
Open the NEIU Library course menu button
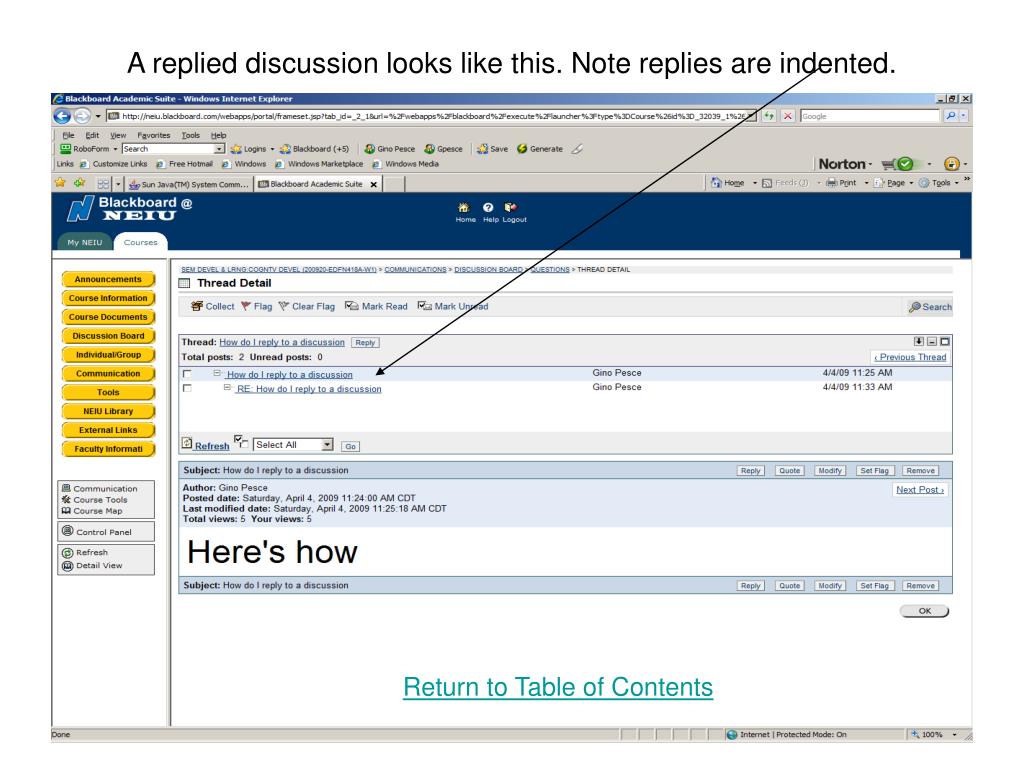point(108,411)
